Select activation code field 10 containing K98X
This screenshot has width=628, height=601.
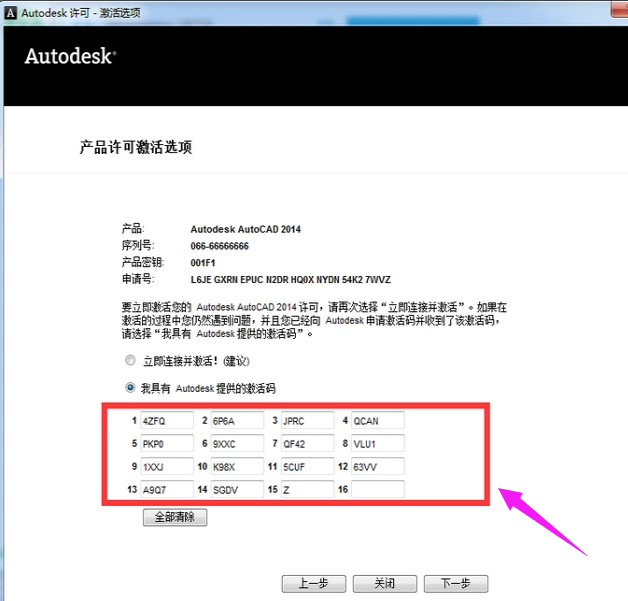pyautogui.click(x=237, y=466)
